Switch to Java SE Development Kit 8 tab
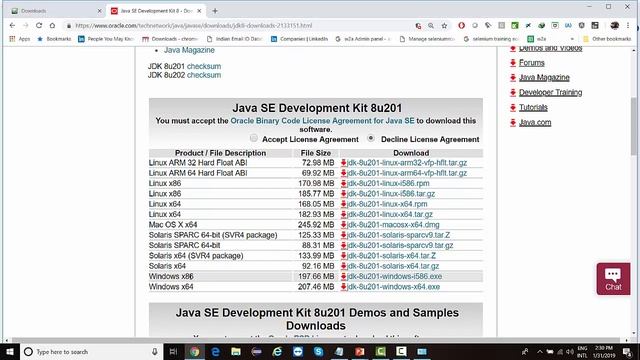Image resolution: width=640 pixels, height=360 pixels. click(x=156, y=11)
